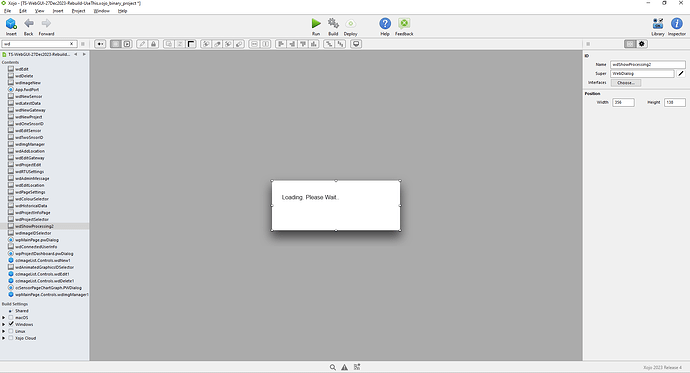Click the pencil icon beside the Super field
Screen dimensions: 690x373
[681, 74]
